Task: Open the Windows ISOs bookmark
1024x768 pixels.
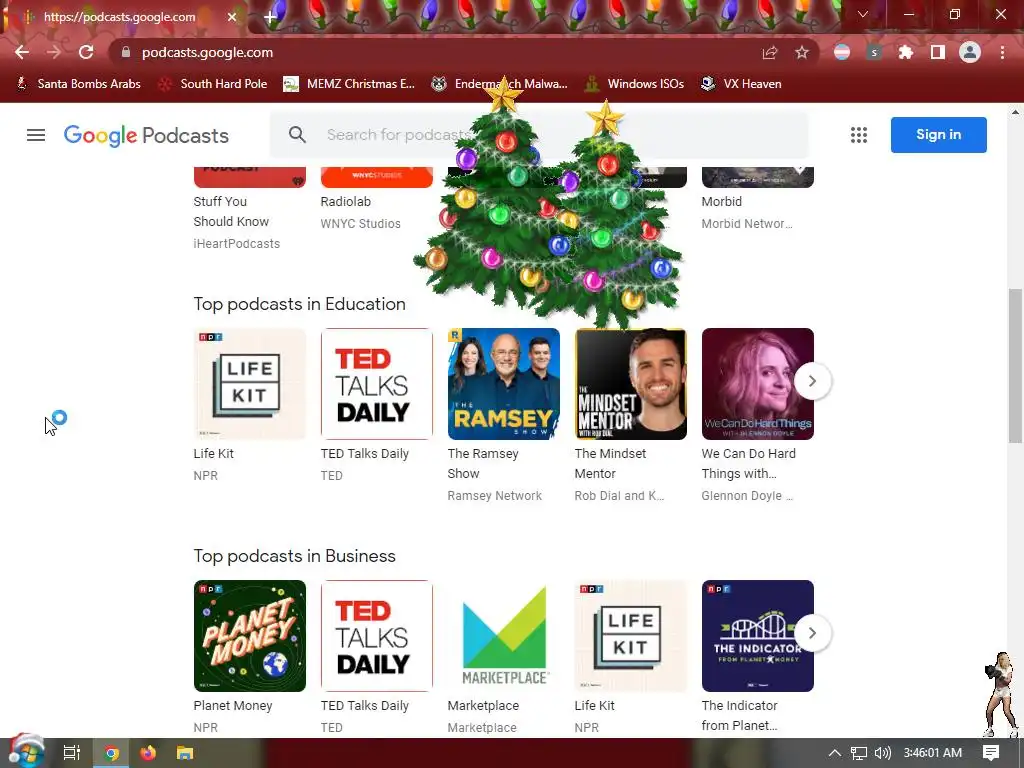Action: 634,84
